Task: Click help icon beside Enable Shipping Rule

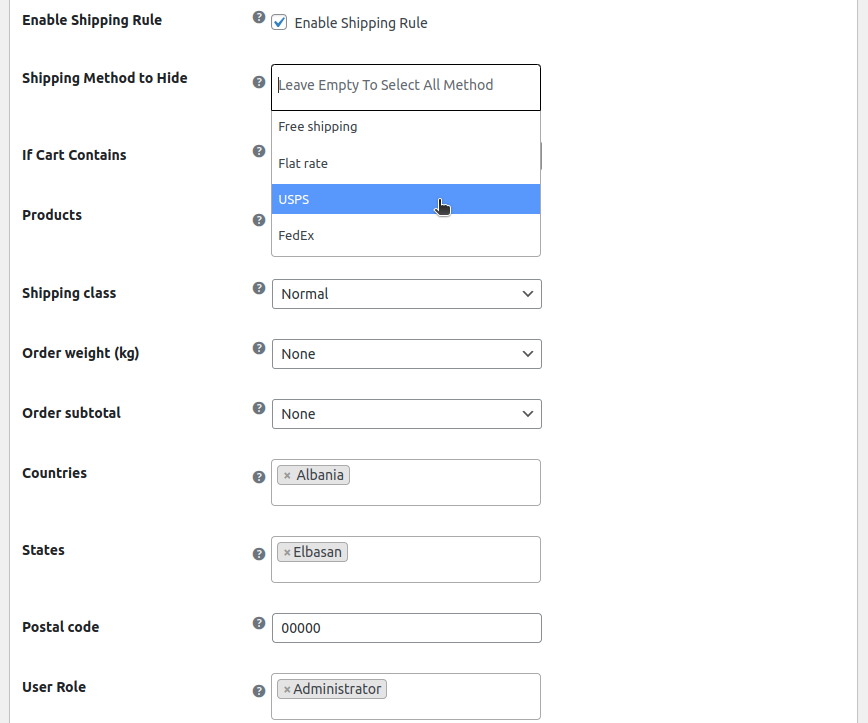Action: click(x=259, y=18)
